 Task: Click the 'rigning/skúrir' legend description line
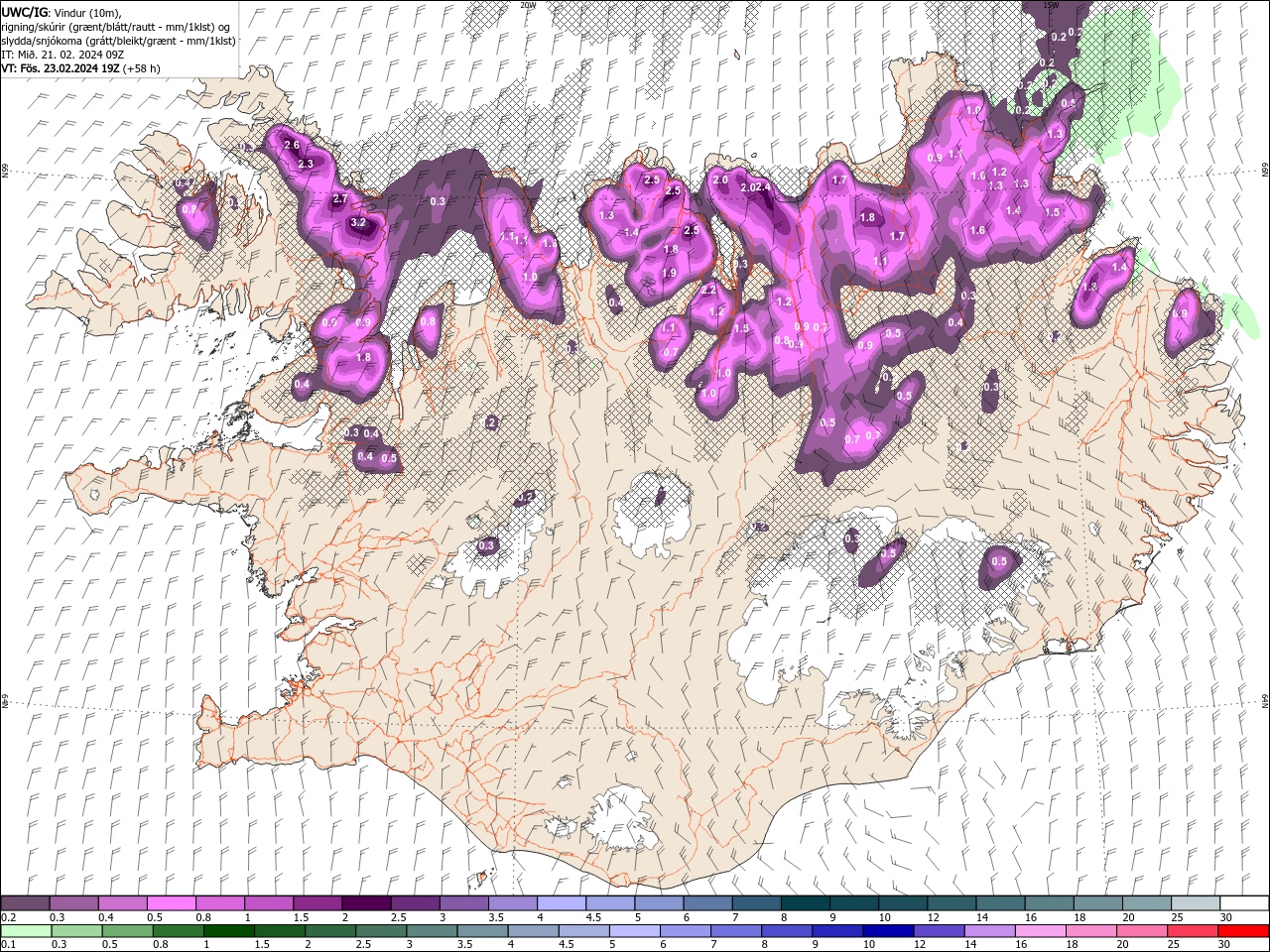tap(116, 27)
